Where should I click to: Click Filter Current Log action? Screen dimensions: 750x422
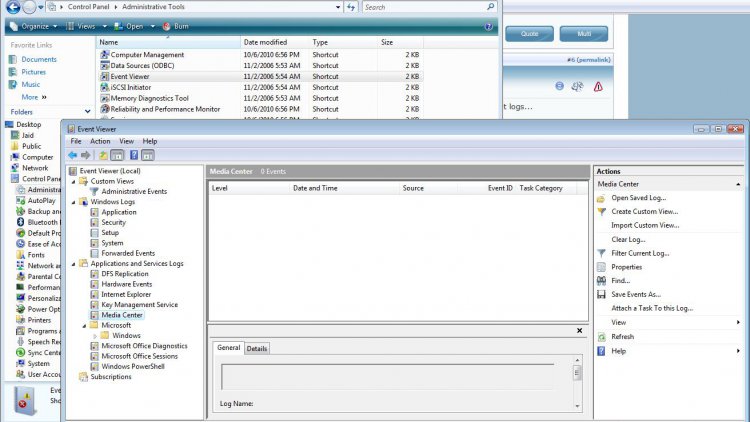[640, 254]
